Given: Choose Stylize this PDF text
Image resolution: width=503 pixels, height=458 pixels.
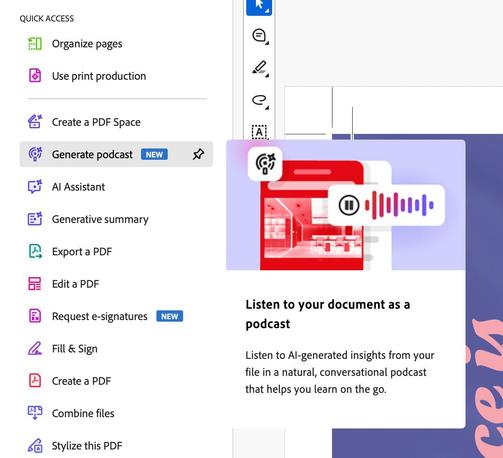Looking at the screenshot, I should [87, 446].
